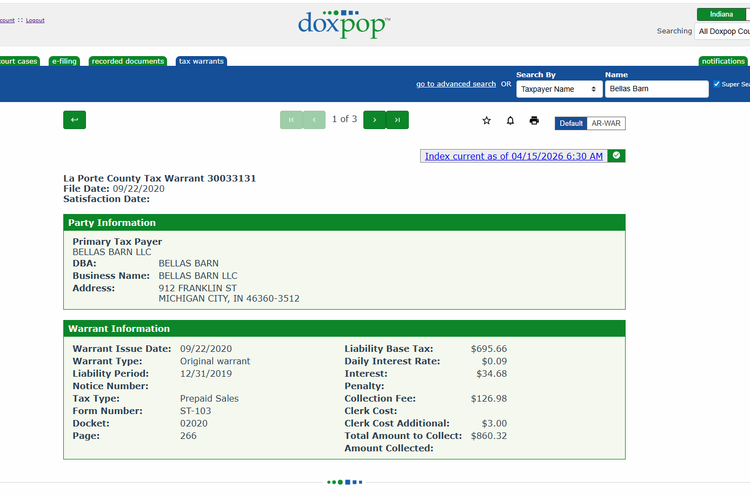
Task: Click the green back arrow button
Action: [x=74, y=120]
